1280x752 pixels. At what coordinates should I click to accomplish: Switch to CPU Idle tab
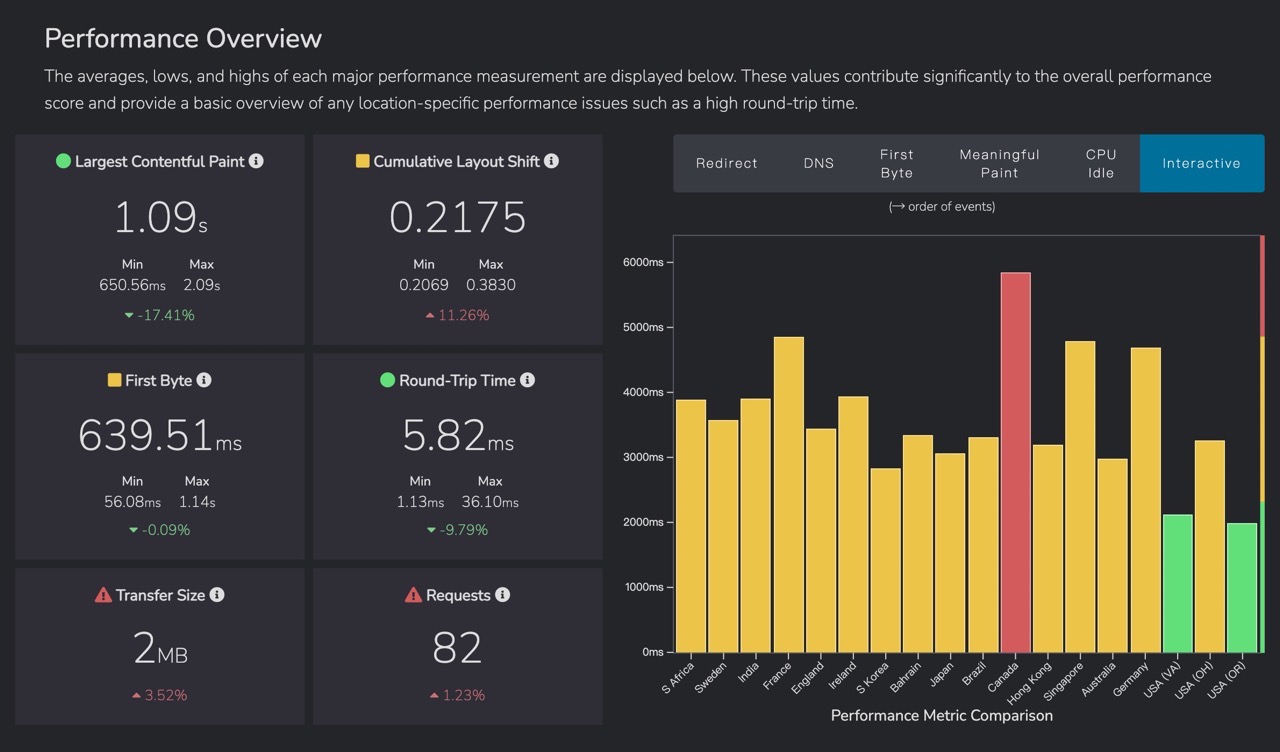(x=1101, y=163)
